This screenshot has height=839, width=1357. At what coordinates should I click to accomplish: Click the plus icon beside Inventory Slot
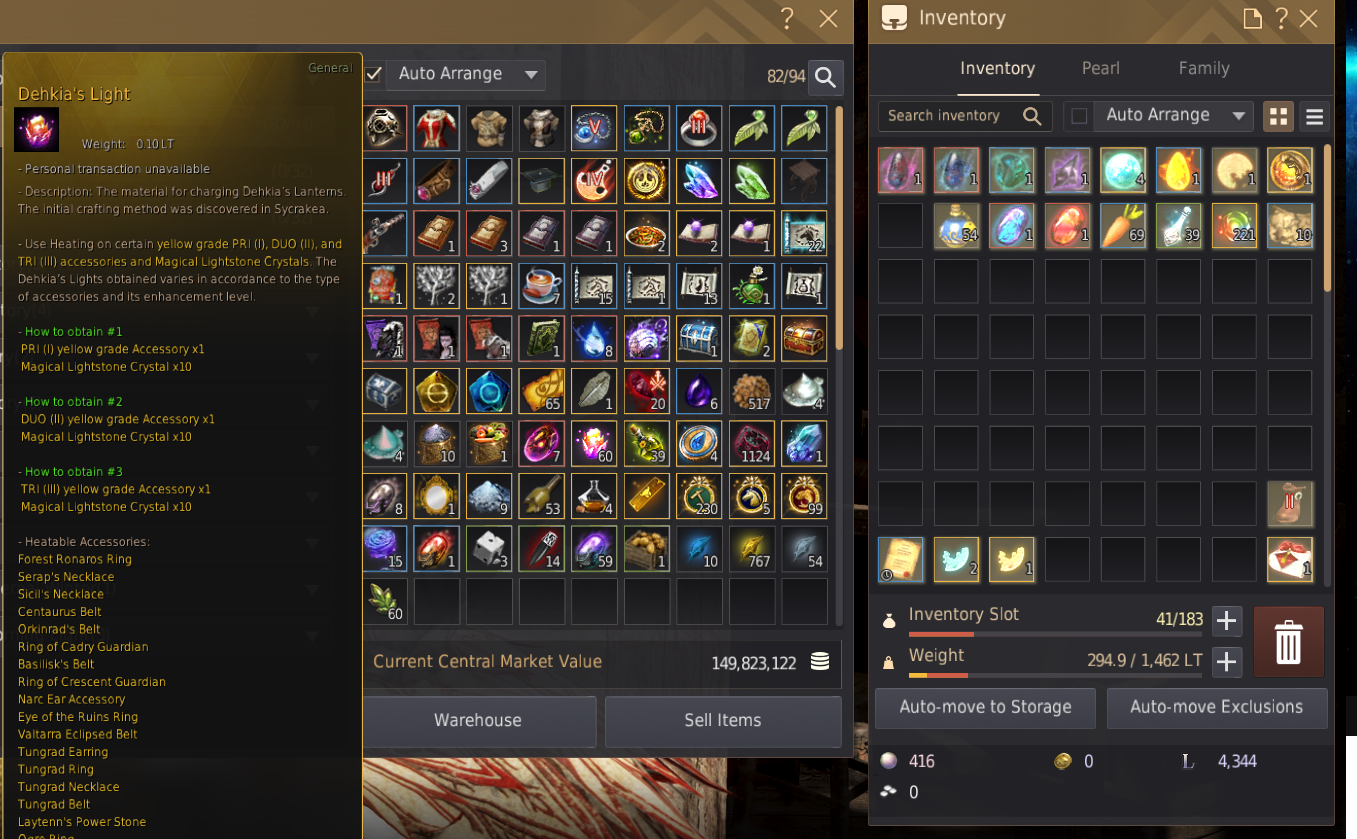(1226, 620)
